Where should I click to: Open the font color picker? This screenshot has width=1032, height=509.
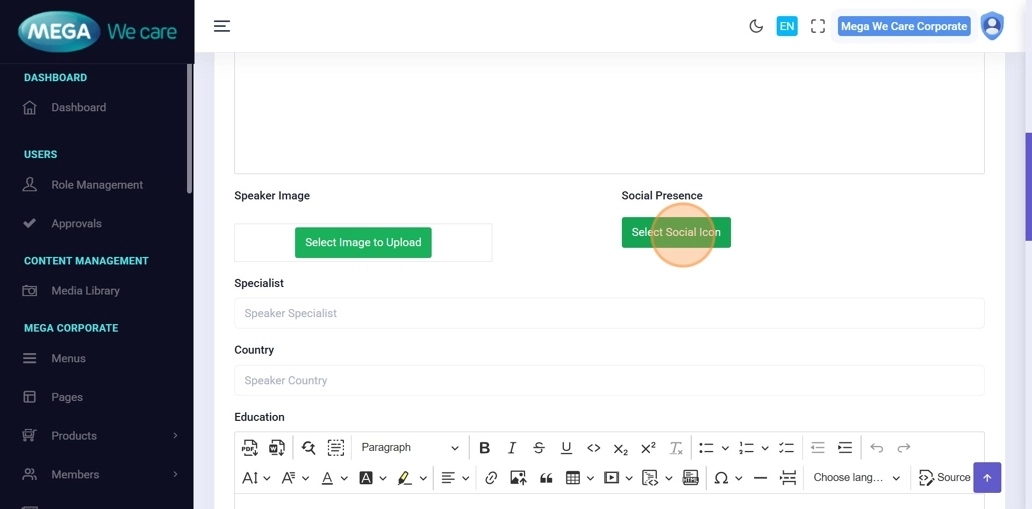327,478
